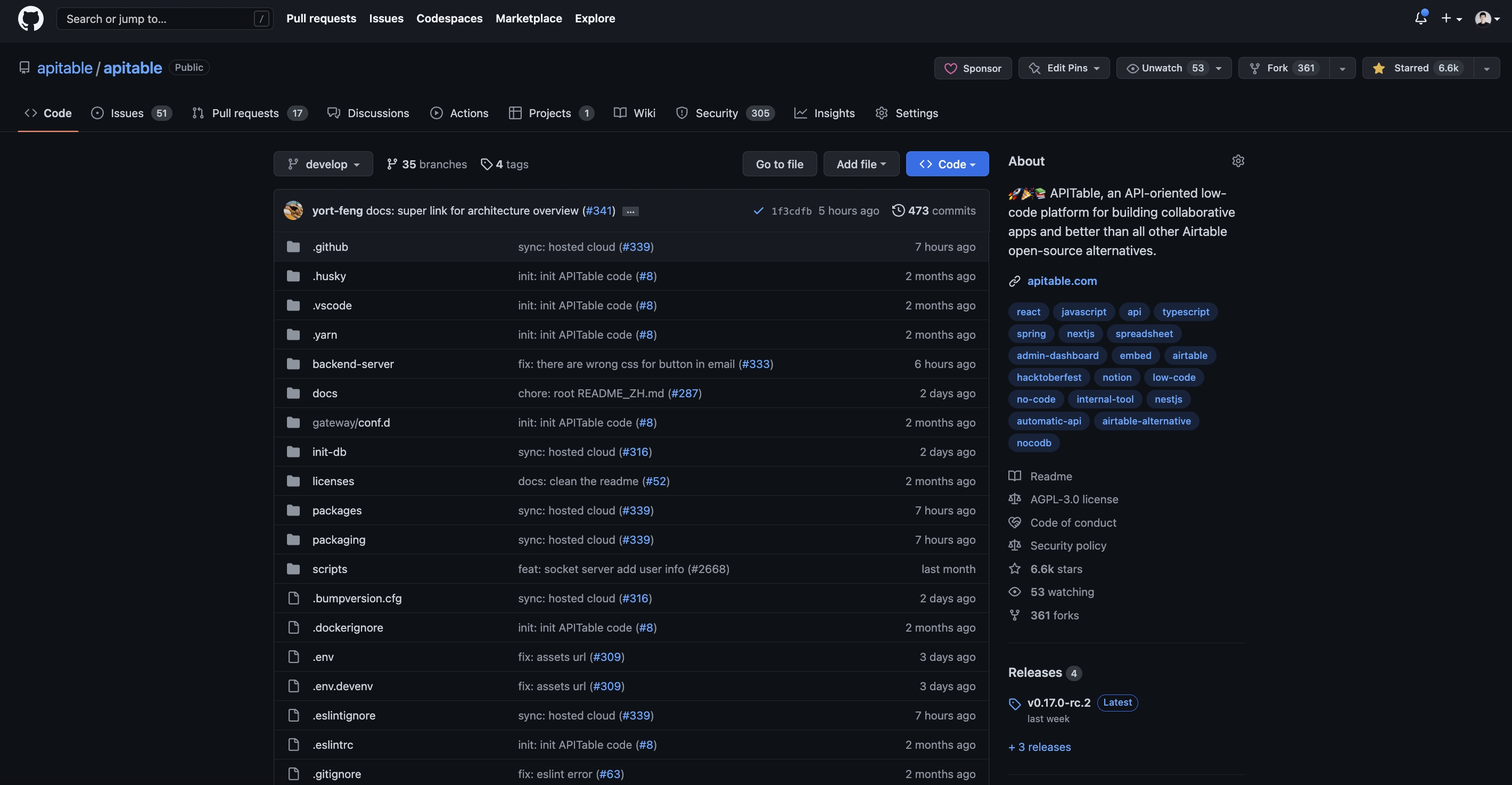
Task: Open the green Code dropdown button
Action: (x=947, y=164)
